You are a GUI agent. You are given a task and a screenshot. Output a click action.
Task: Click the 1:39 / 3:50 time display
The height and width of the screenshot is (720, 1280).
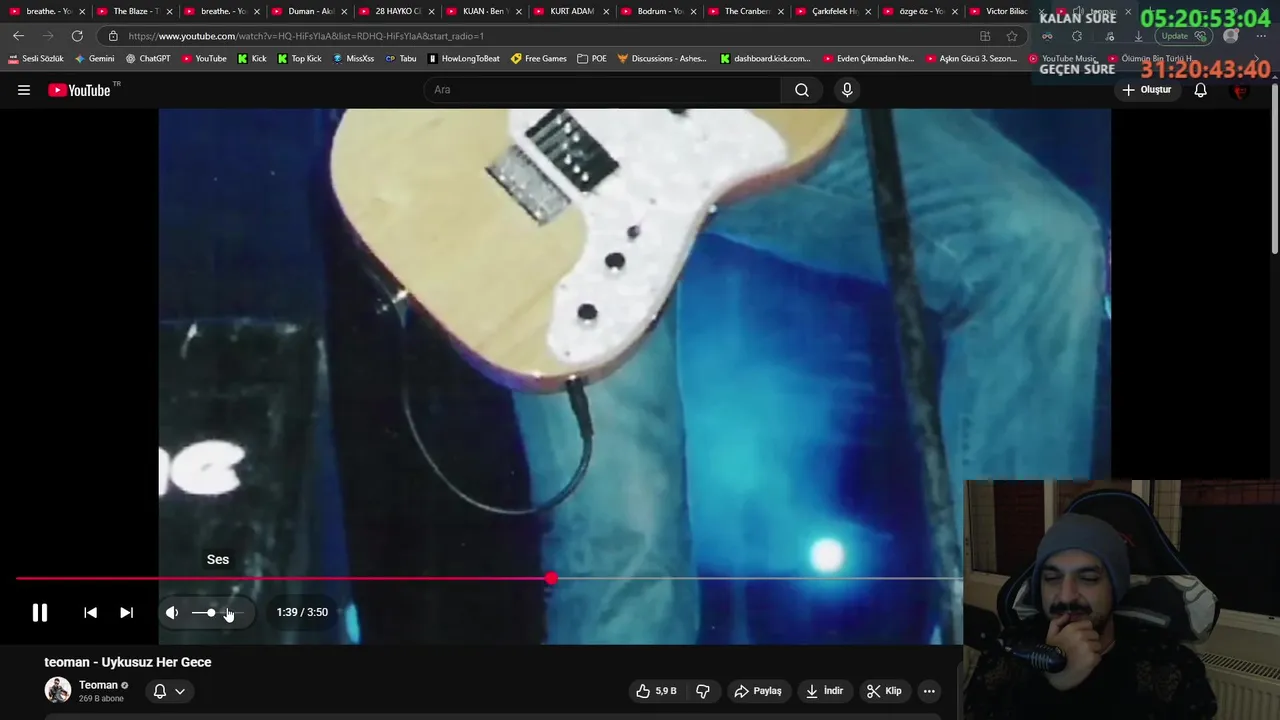[x=302, y=612]
